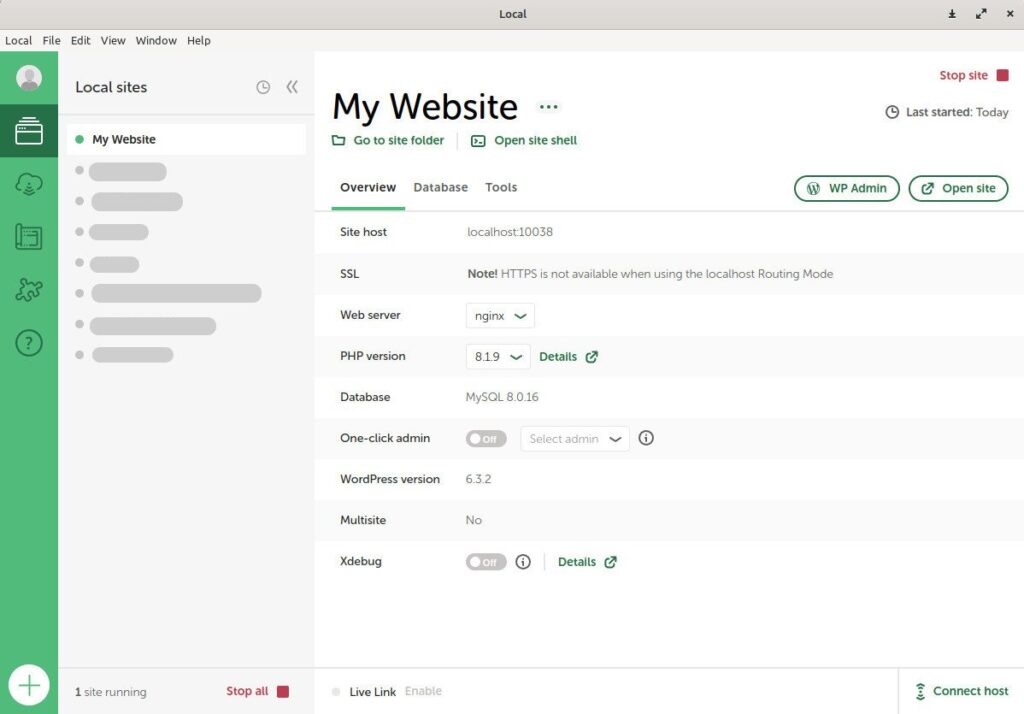Viewport: 1024px width, 714px height.
Task: Click the user avatar icon
Action: tap(29, 78)
